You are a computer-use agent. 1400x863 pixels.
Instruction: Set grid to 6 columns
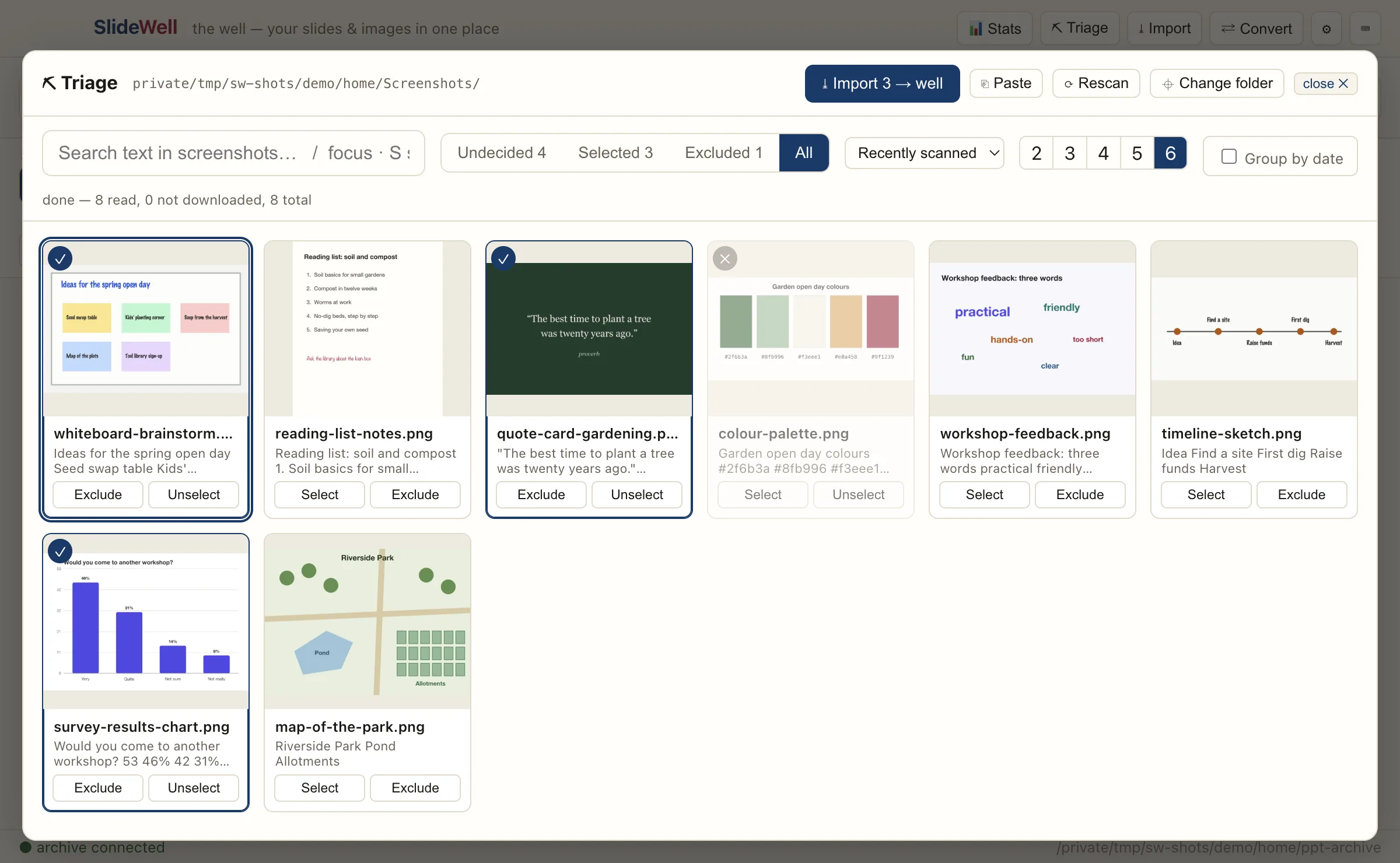[1170, 153]
